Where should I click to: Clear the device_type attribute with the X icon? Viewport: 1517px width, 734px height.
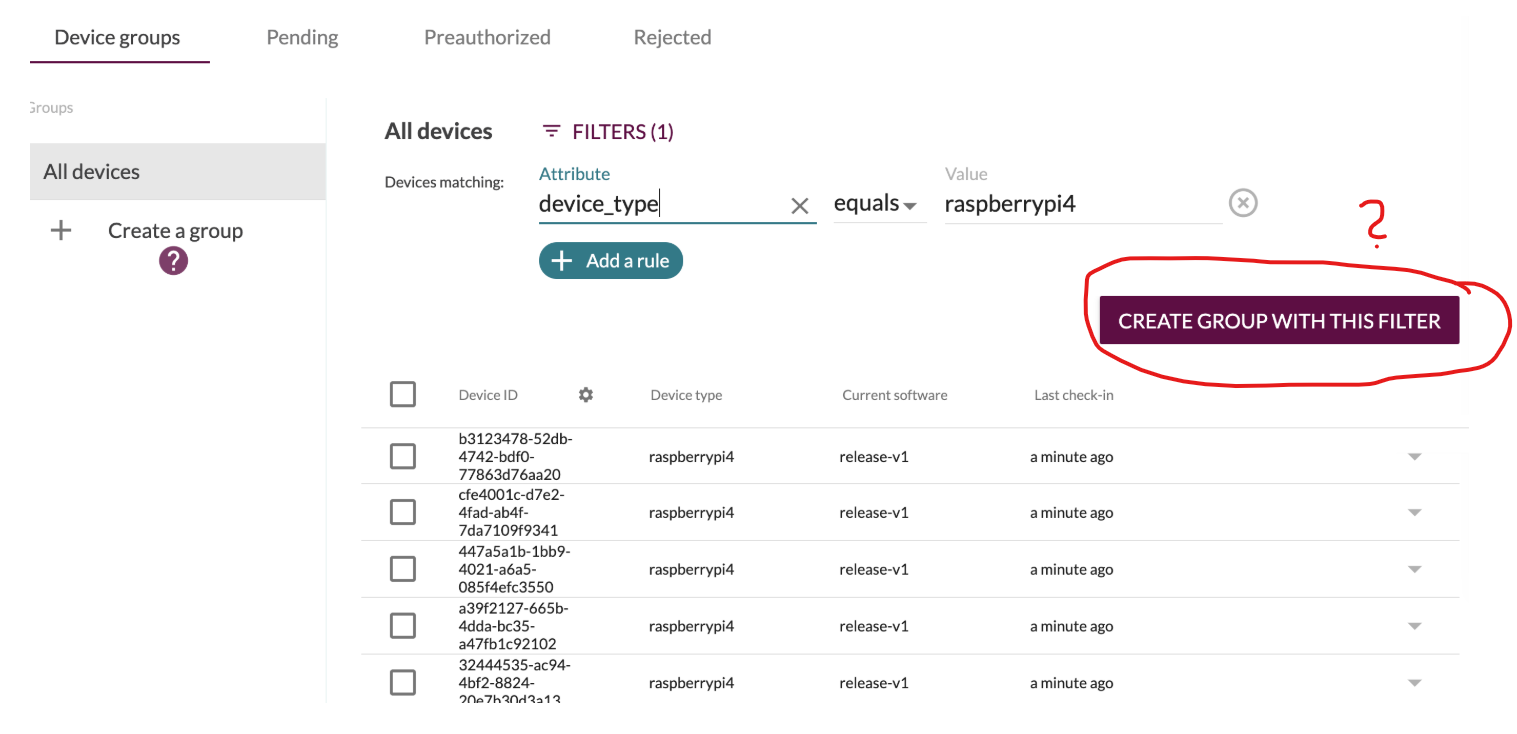[x=800, y=206]
